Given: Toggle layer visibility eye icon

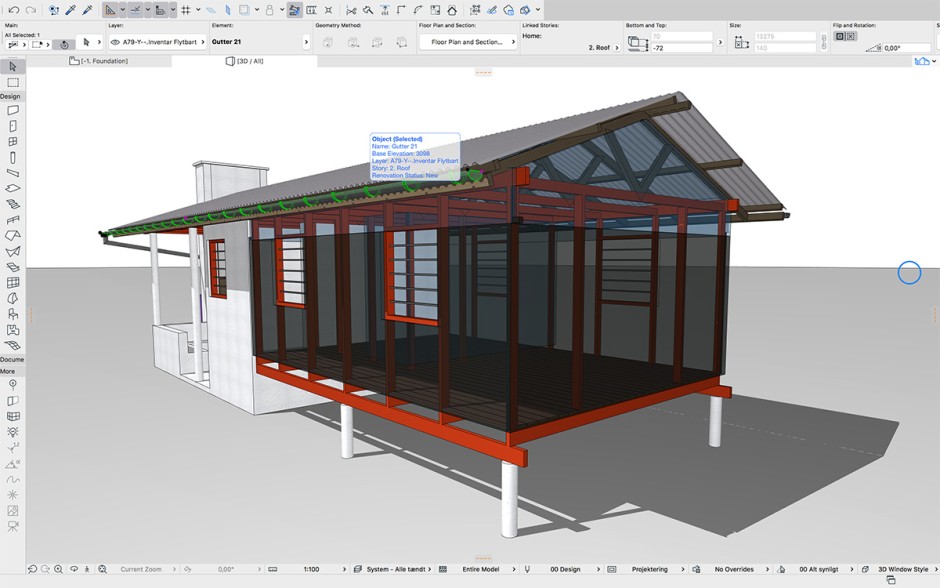Looking at the screenshot, I should [115, 43].
